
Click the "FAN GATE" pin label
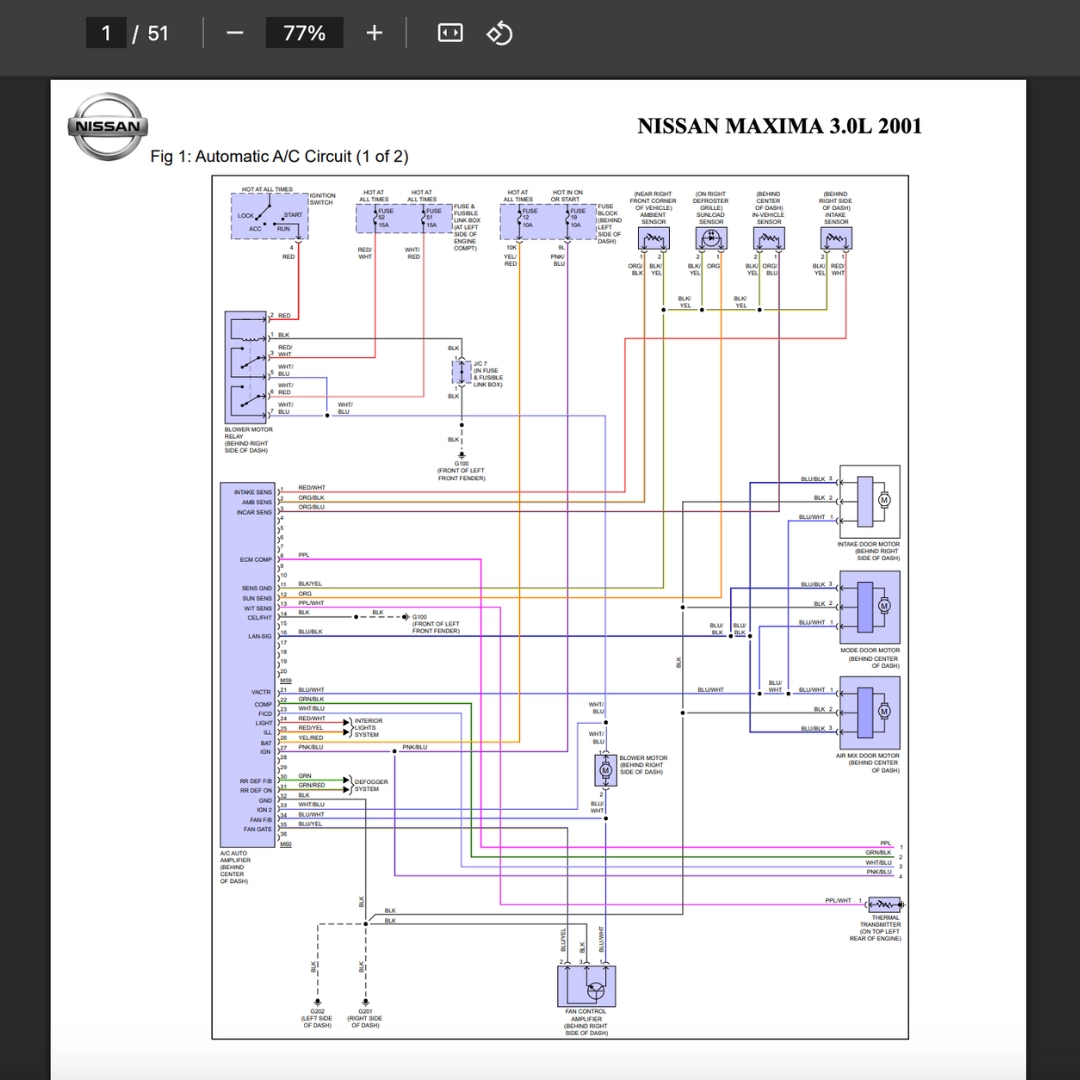click(x=258, y=829)
